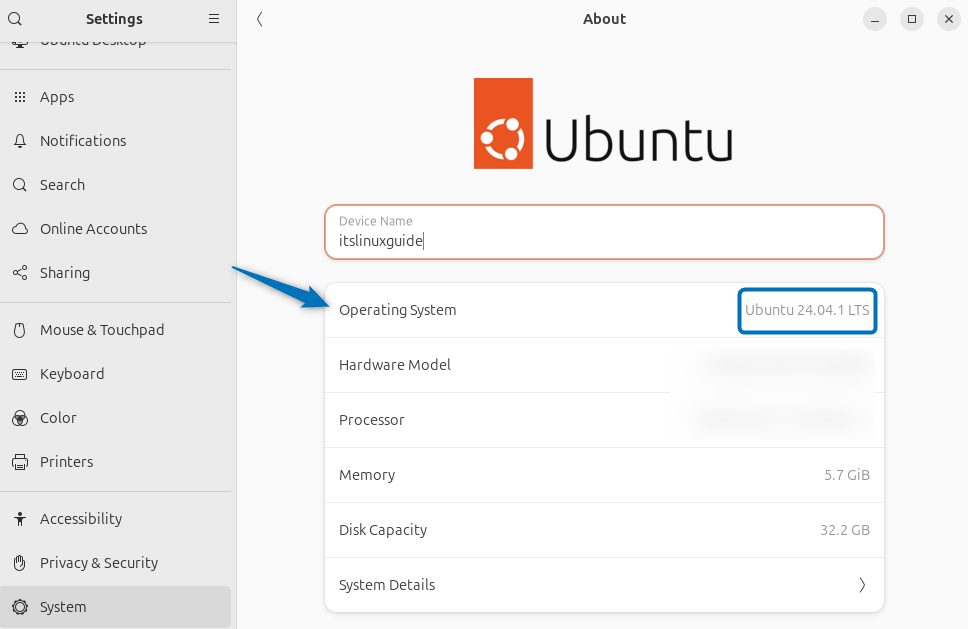Viewport: 968px width, 629px height.
Task: Open the Color settings icon
Action: pos(19,417)
